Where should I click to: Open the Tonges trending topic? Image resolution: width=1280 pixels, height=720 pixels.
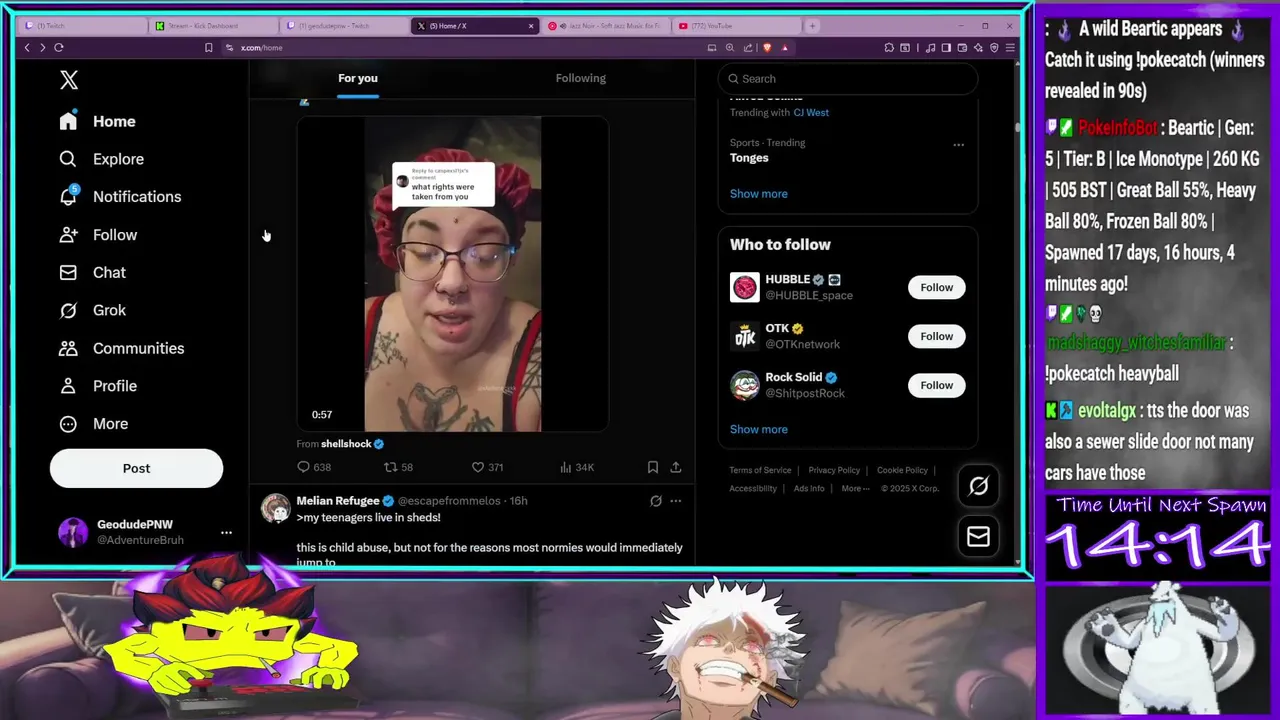749,158
